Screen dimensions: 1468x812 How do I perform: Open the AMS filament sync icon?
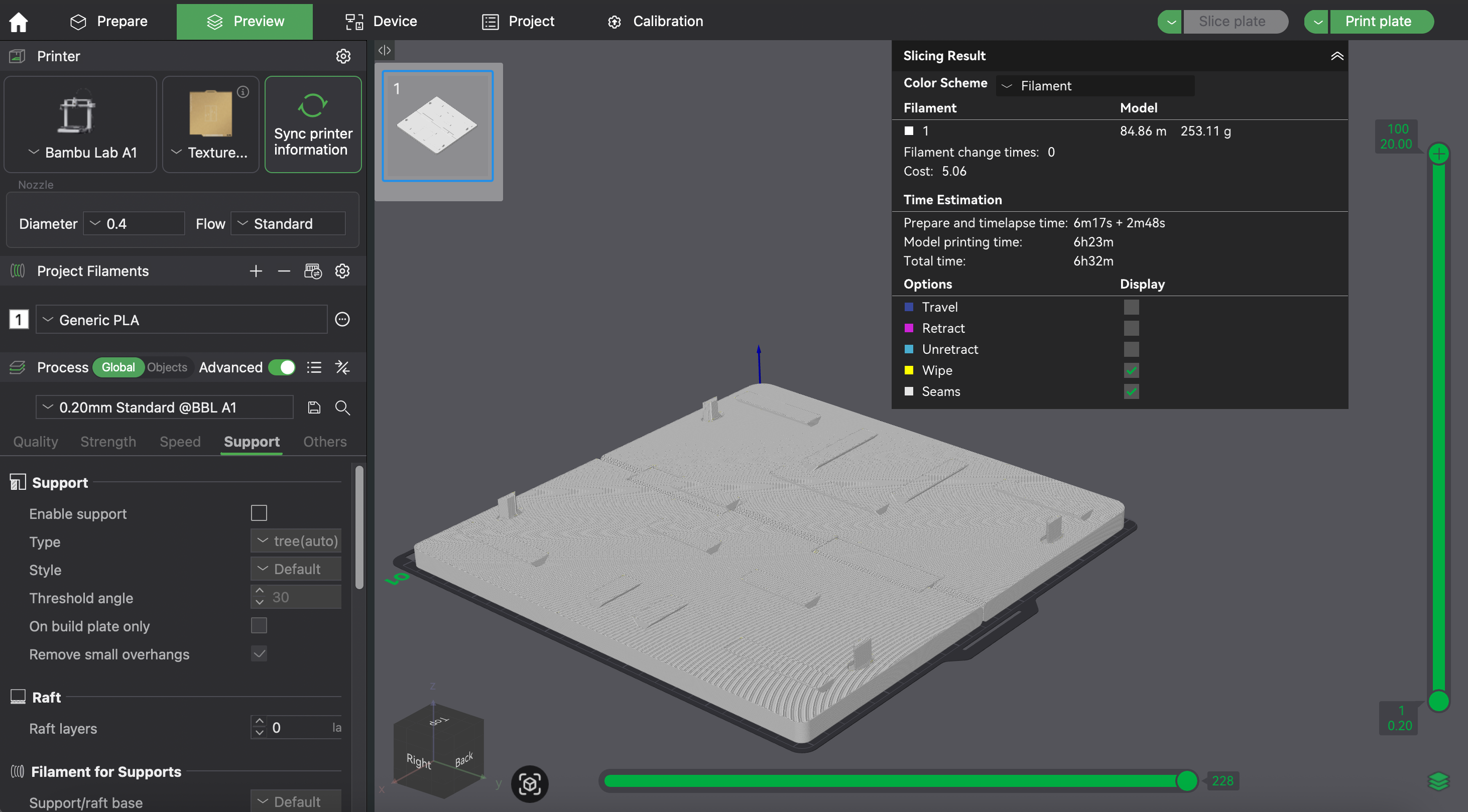313,271
